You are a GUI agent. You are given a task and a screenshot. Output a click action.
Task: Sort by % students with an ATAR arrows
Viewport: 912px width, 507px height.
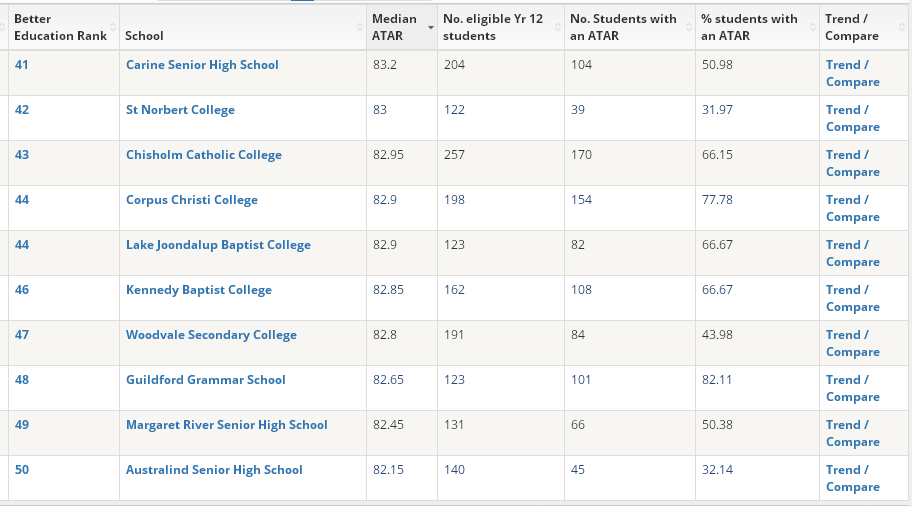[813, 27]
